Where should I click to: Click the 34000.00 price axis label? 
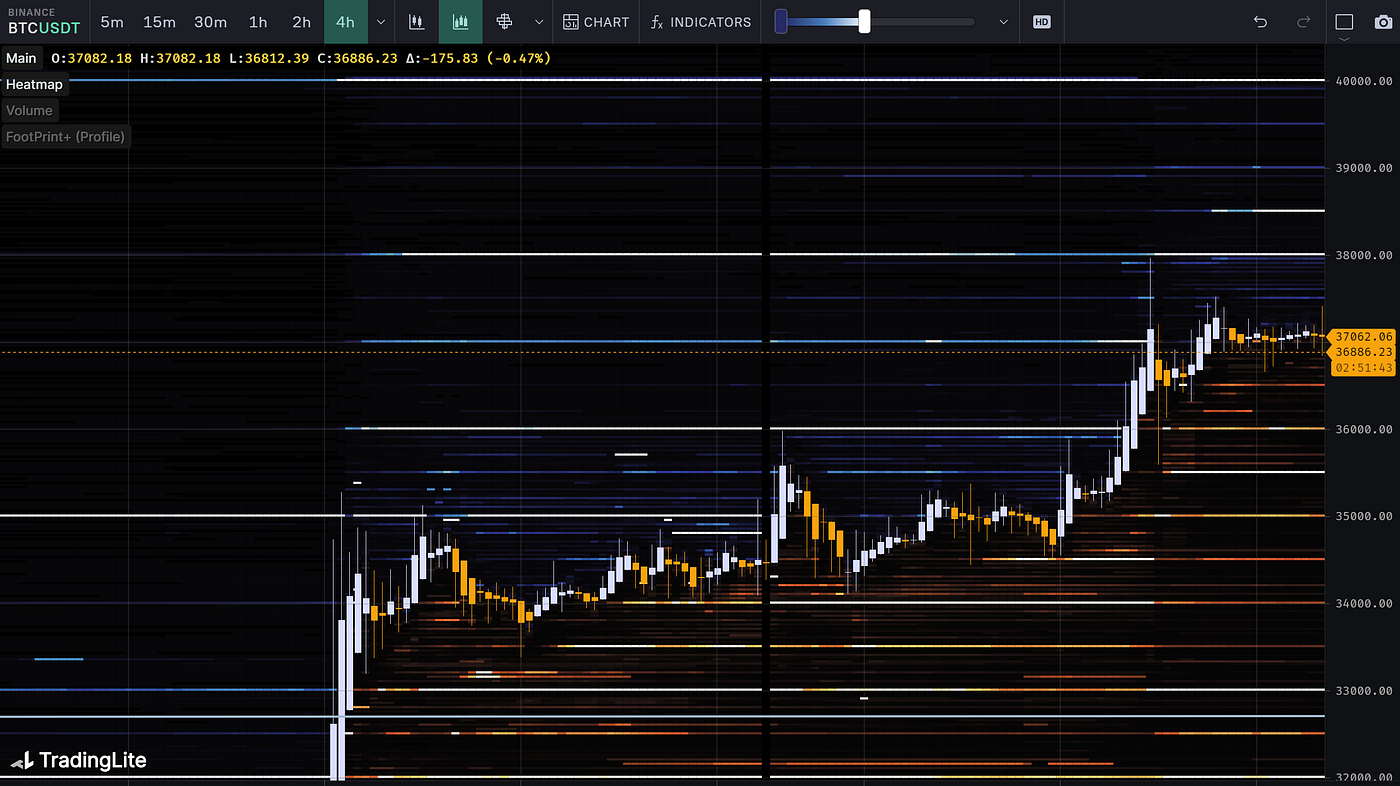1364,603
